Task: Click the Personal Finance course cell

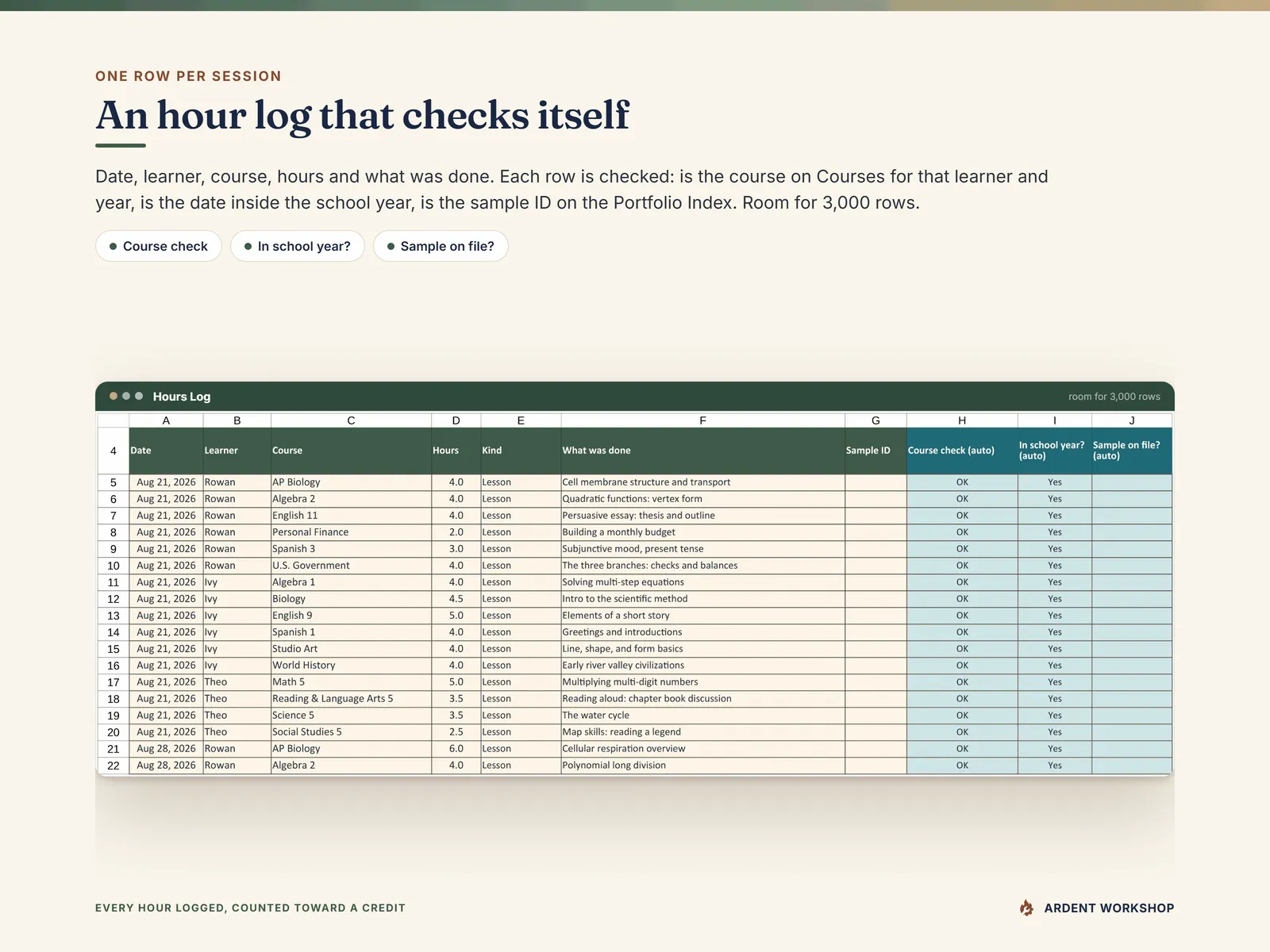Action: point(351,532)
